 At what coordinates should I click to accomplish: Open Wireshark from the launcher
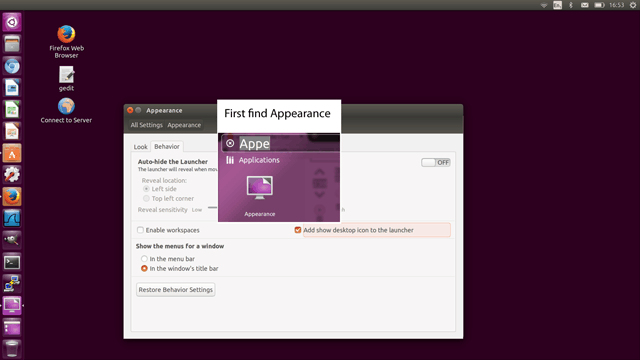coord(12,219)
